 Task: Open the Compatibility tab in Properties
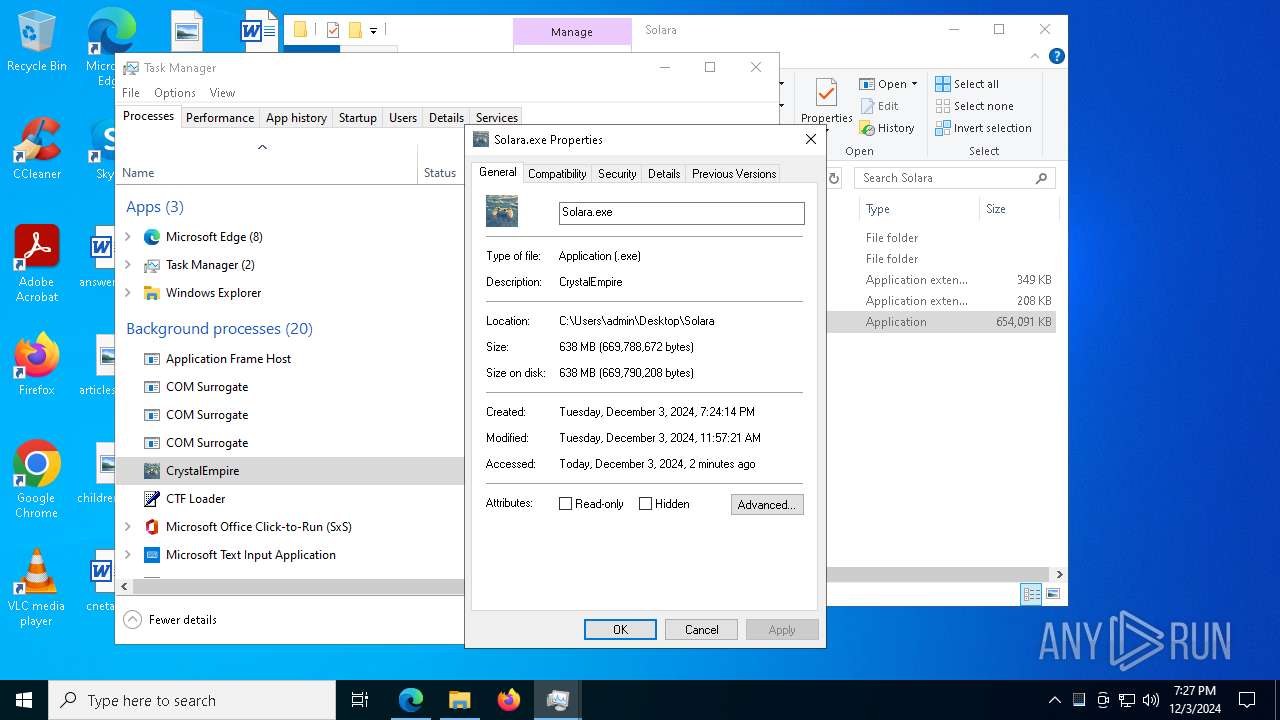(x=557, y=174)
